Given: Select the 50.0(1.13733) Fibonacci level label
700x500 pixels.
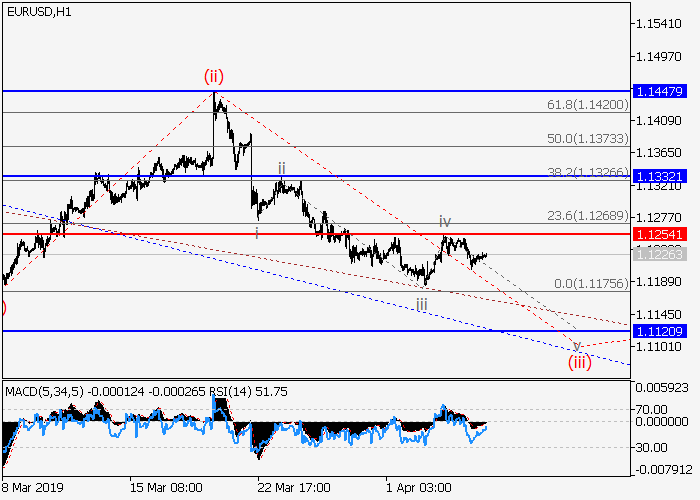Looking at the screenshot, I should click(x=587, y=138).
